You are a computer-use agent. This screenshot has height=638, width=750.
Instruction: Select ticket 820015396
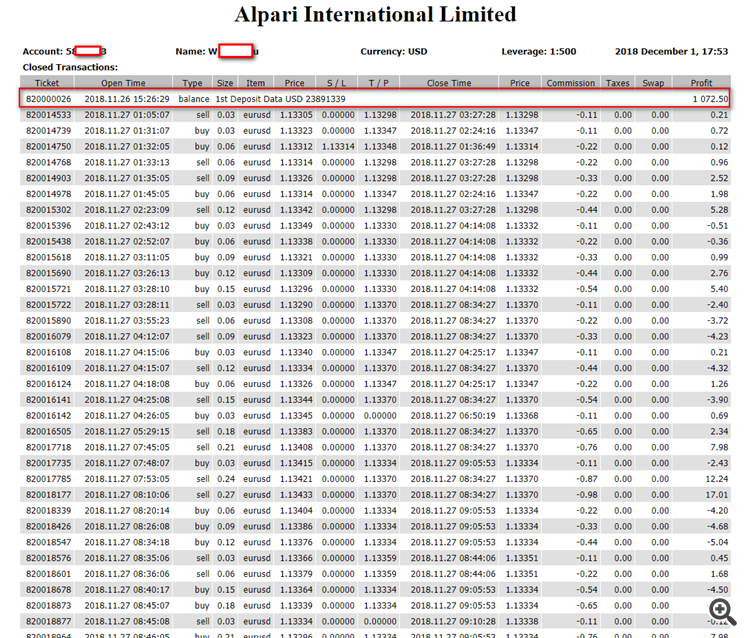(48, 225)
